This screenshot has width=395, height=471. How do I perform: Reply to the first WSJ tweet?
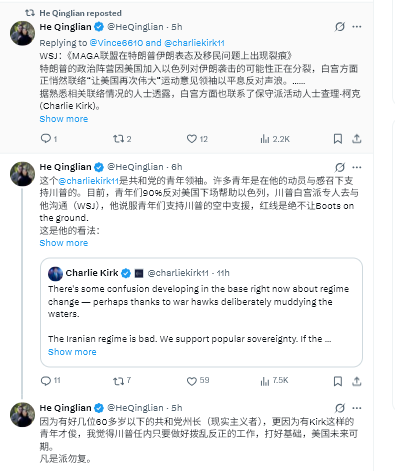point(49,139)
